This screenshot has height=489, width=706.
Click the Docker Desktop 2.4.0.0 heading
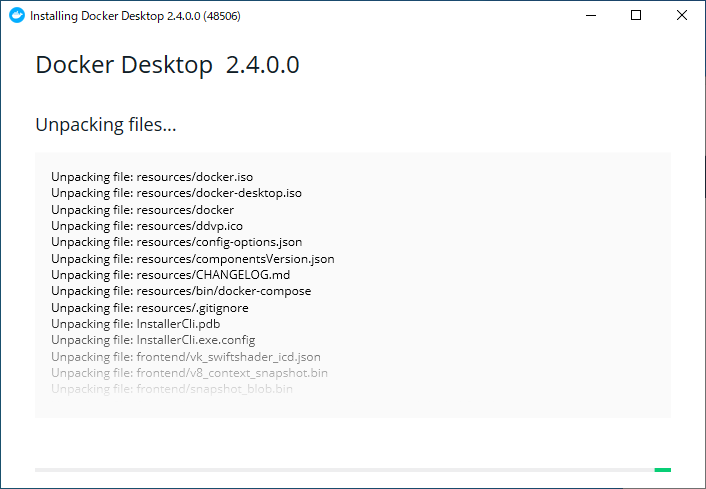click(167, 66)
